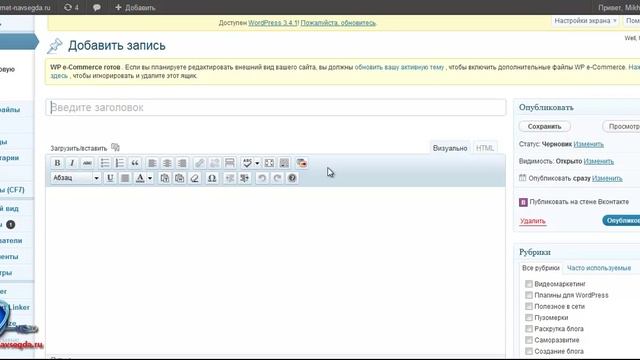Image resolution: width=640 pixels, height=360 pixels.
Task: Insert the More tag
Action: [x=229, y=163]
